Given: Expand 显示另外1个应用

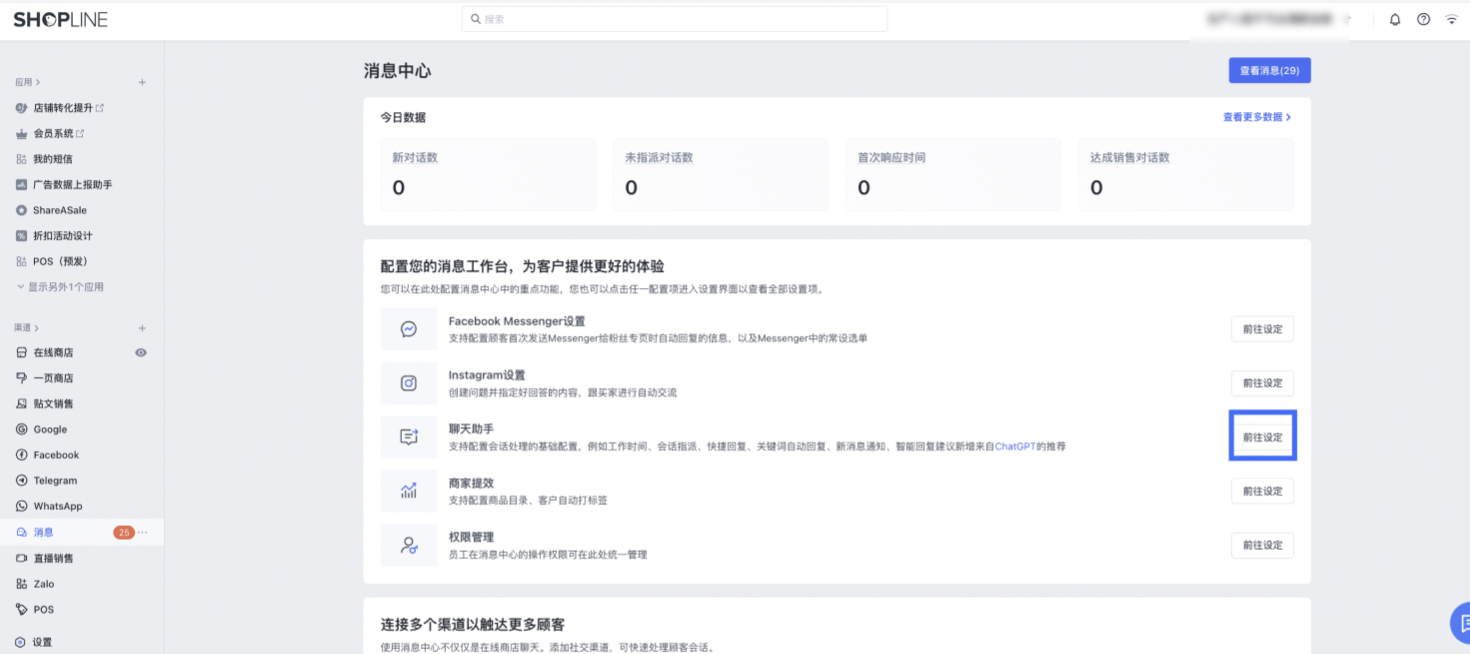Looking at the screenshot, I should tap(64, 286).
